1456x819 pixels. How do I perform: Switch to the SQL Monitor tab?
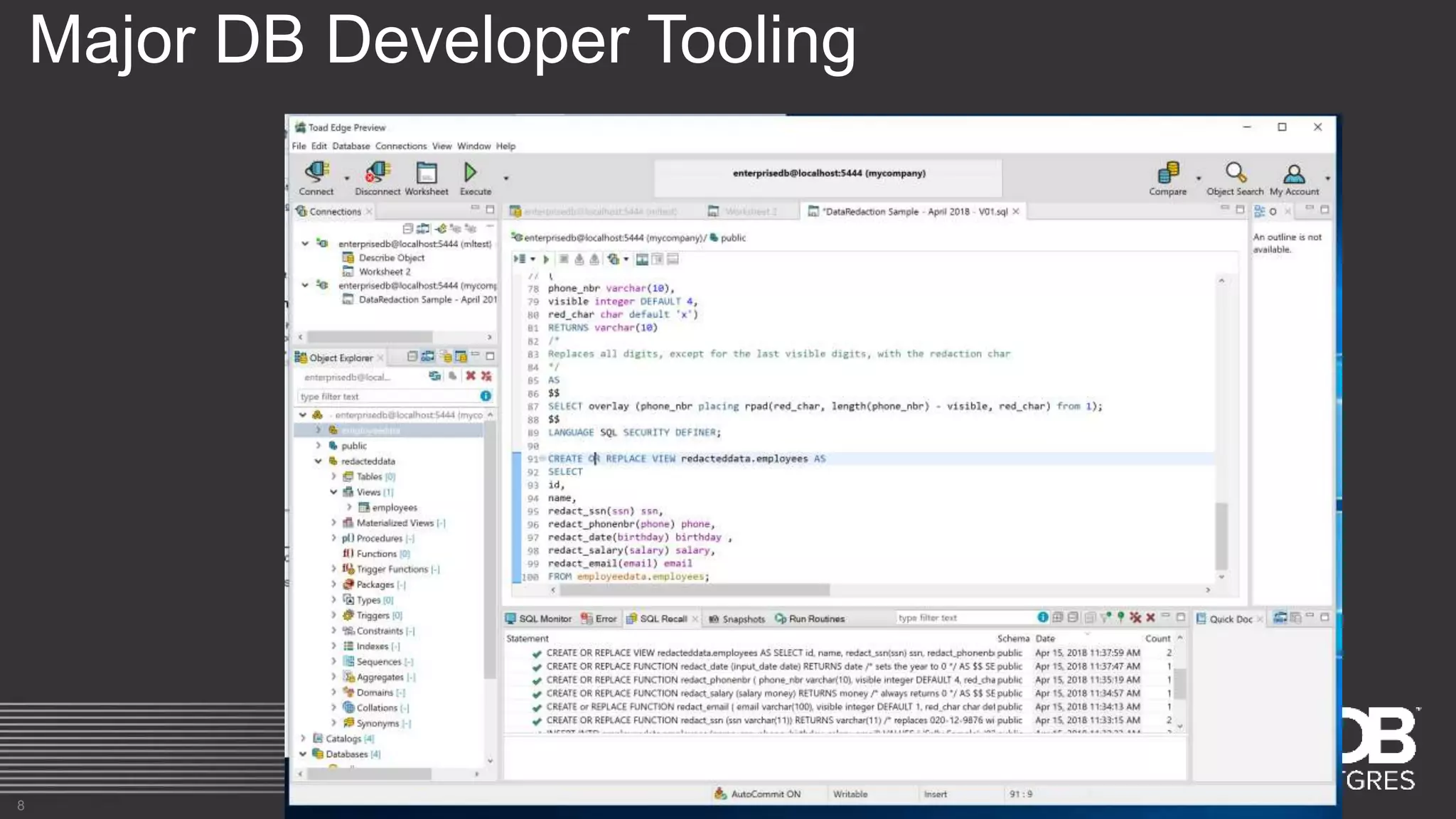click(x=538, y=619)
